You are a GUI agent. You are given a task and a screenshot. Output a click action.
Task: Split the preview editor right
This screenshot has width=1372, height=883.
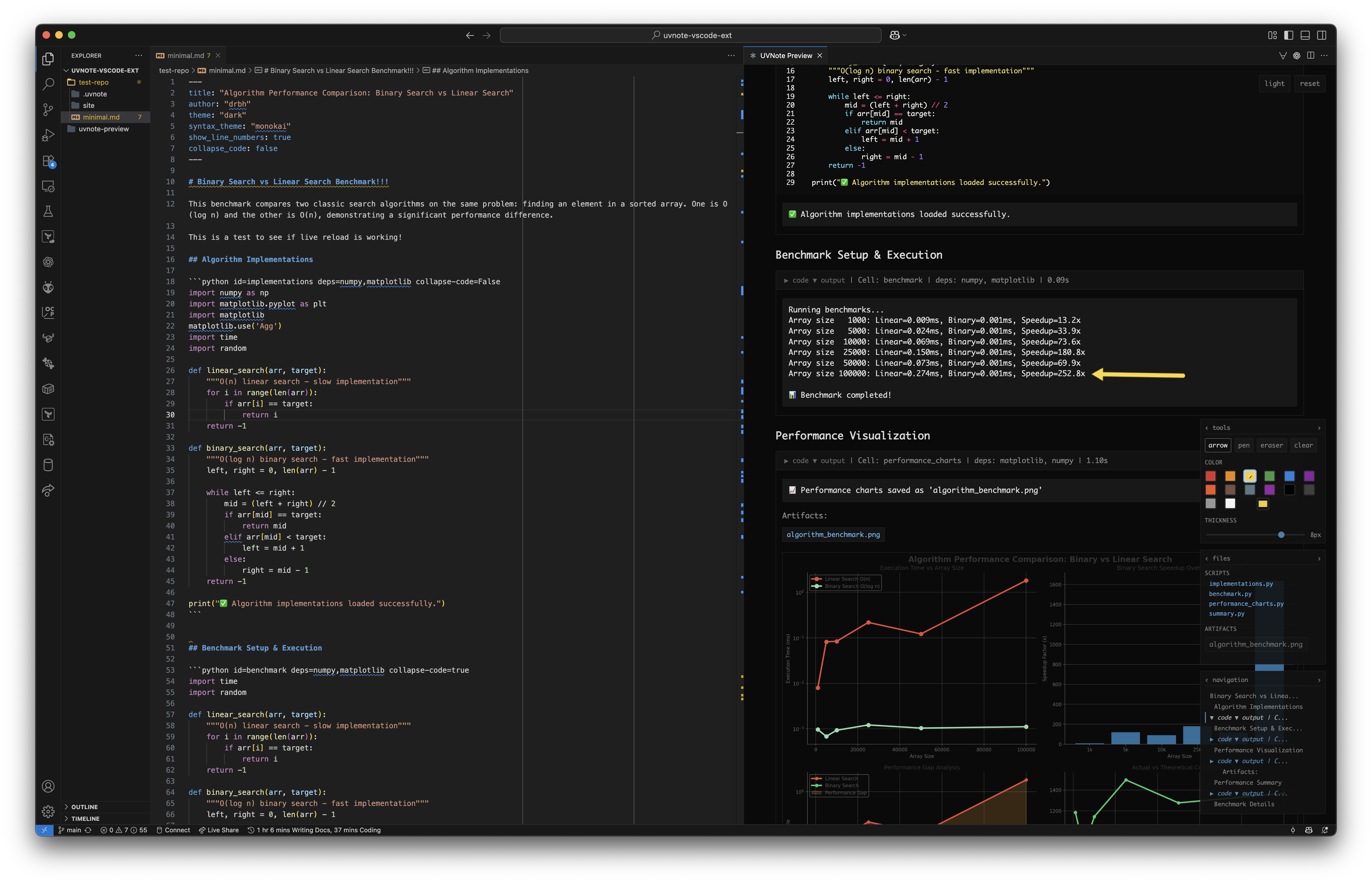pos(1311,56)
